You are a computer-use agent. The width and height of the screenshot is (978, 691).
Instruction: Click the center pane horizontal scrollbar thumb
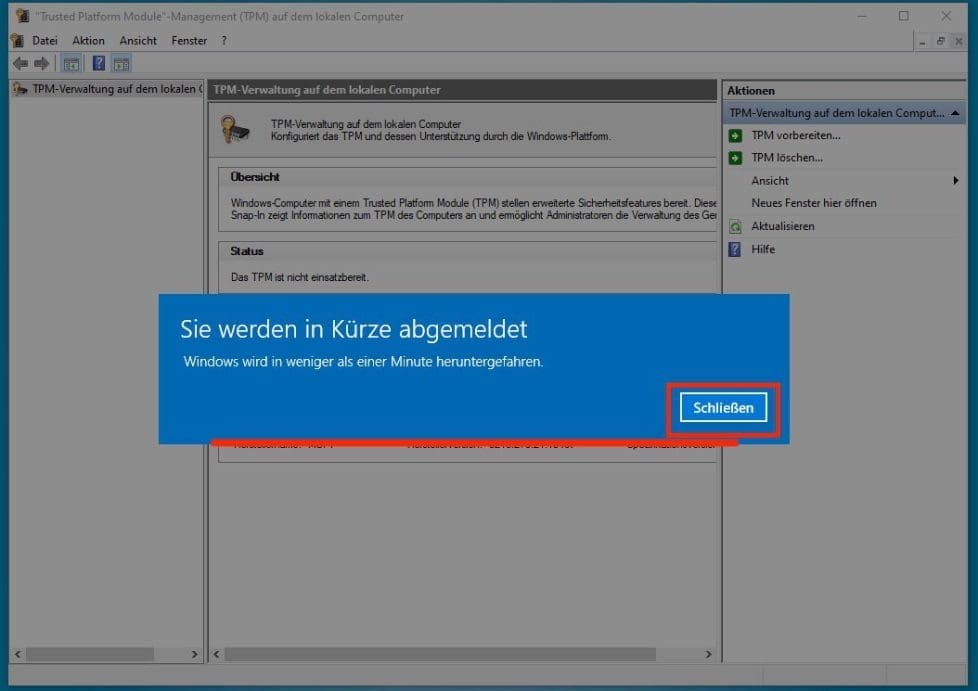440,654
